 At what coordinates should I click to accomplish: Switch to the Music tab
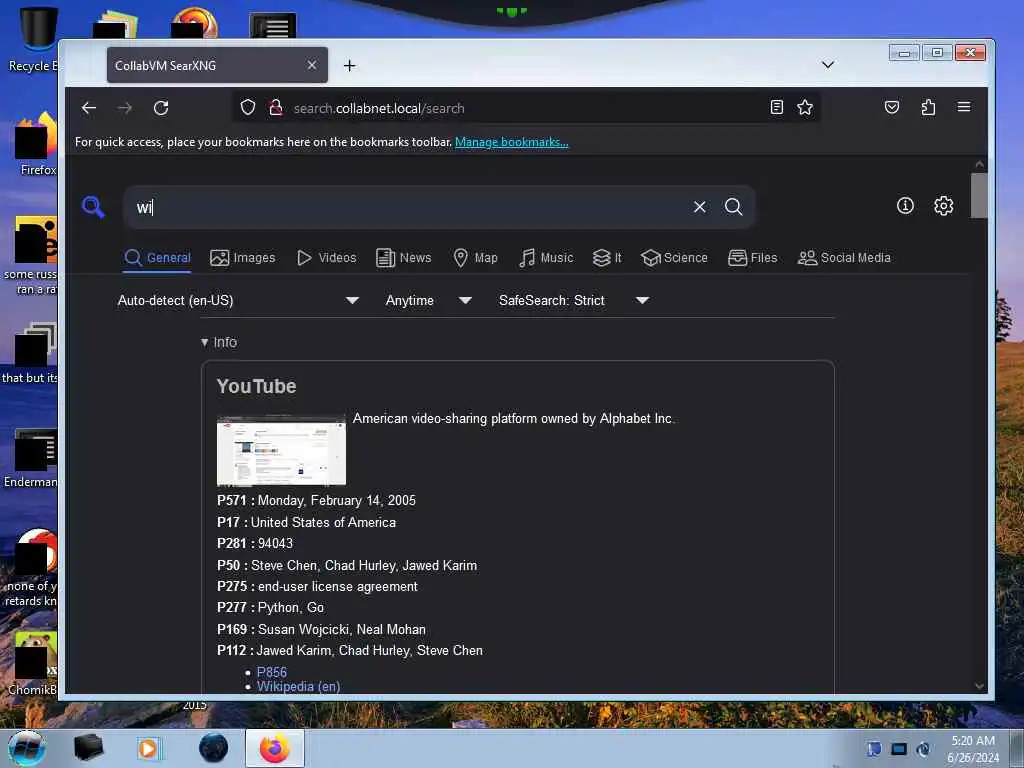click(x=546, y=258)
